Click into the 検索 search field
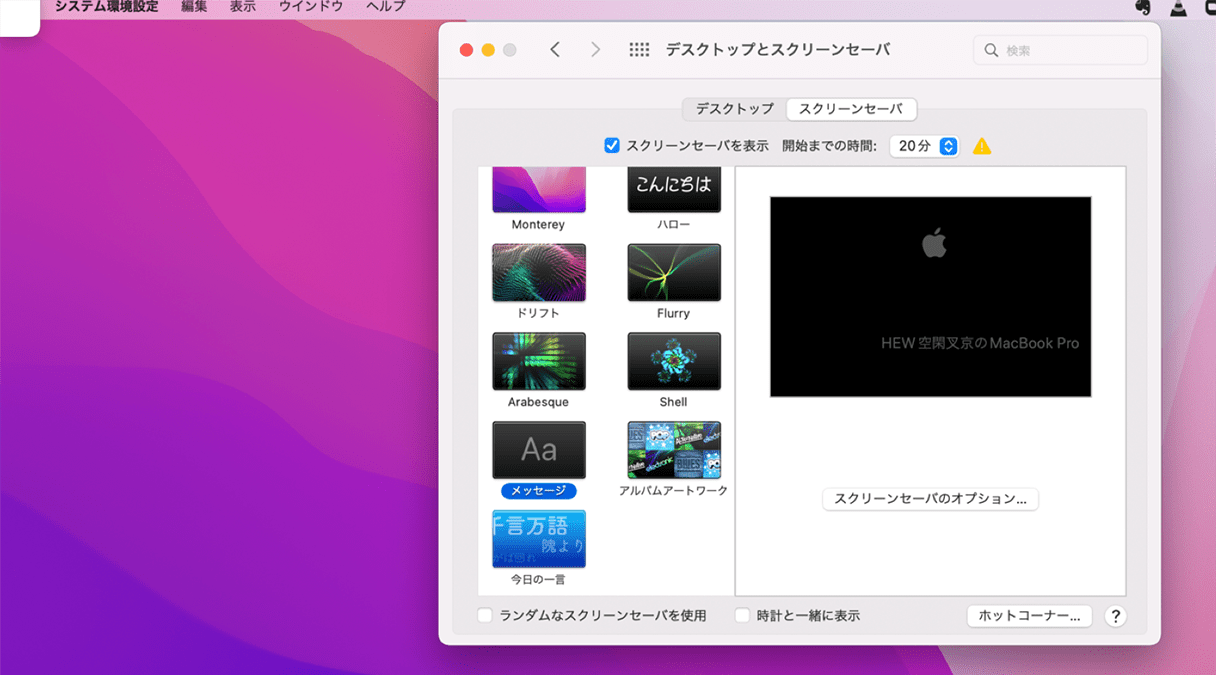The width and height of the screenshot is (1216, 675). point(1061,50)
